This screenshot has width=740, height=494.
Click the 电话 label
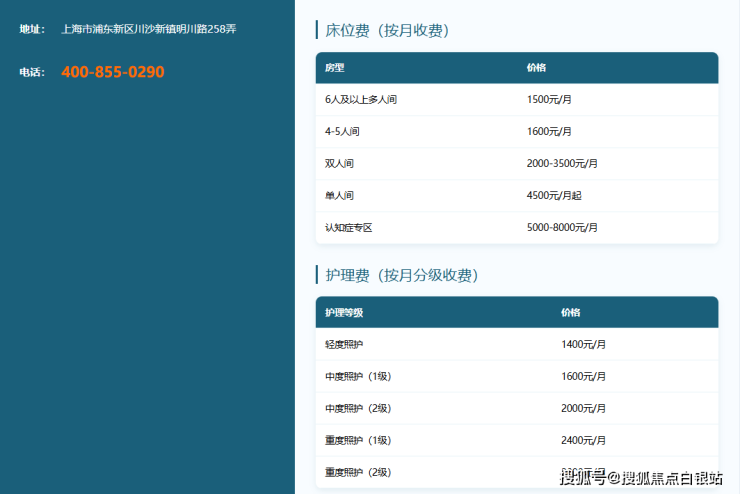click(x=32, y=72)
